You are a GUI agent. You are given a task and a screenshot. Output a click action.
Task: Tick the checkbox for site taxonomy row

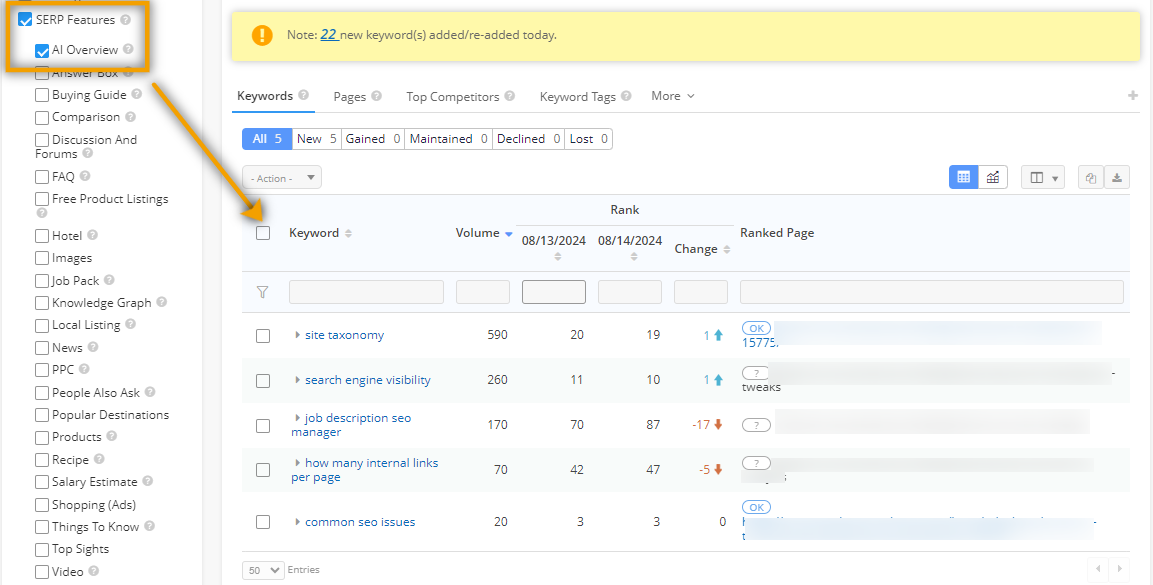pos(263,336)
